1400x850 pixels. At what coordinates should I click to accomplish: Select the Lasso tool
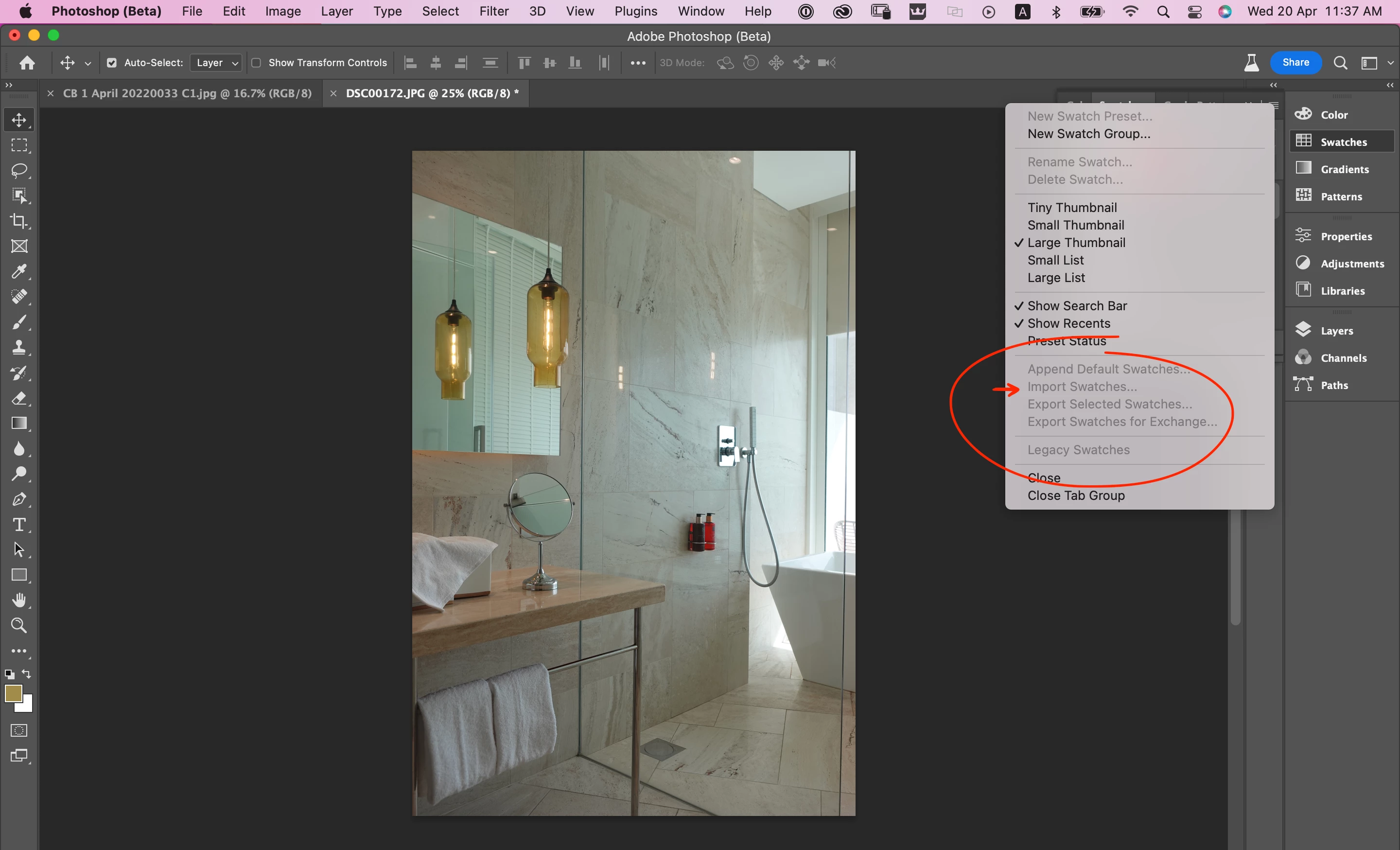pyautogui.click(x=19, y=171)
